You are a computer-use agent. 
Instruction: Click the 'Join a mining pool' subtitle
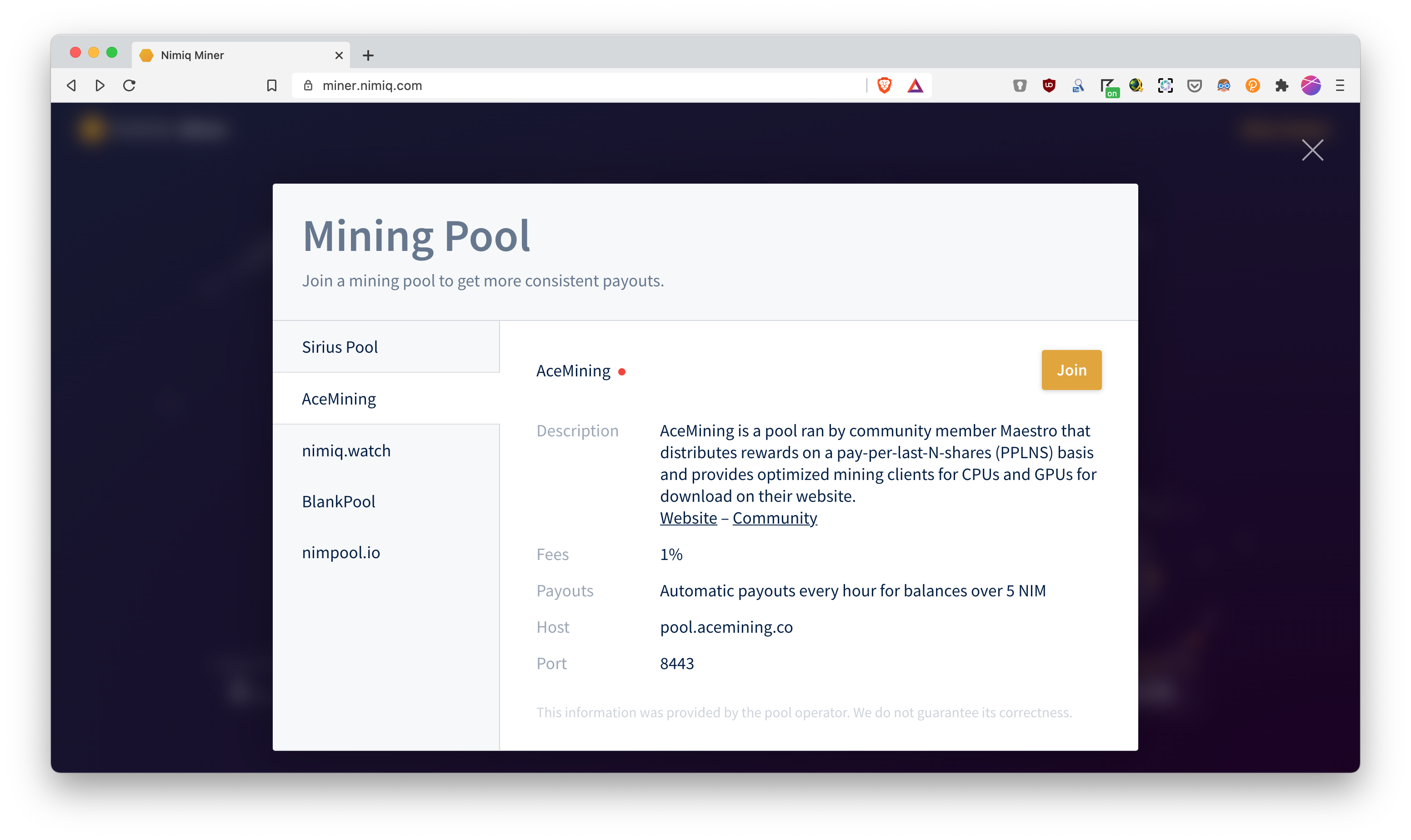coord(482,281)
